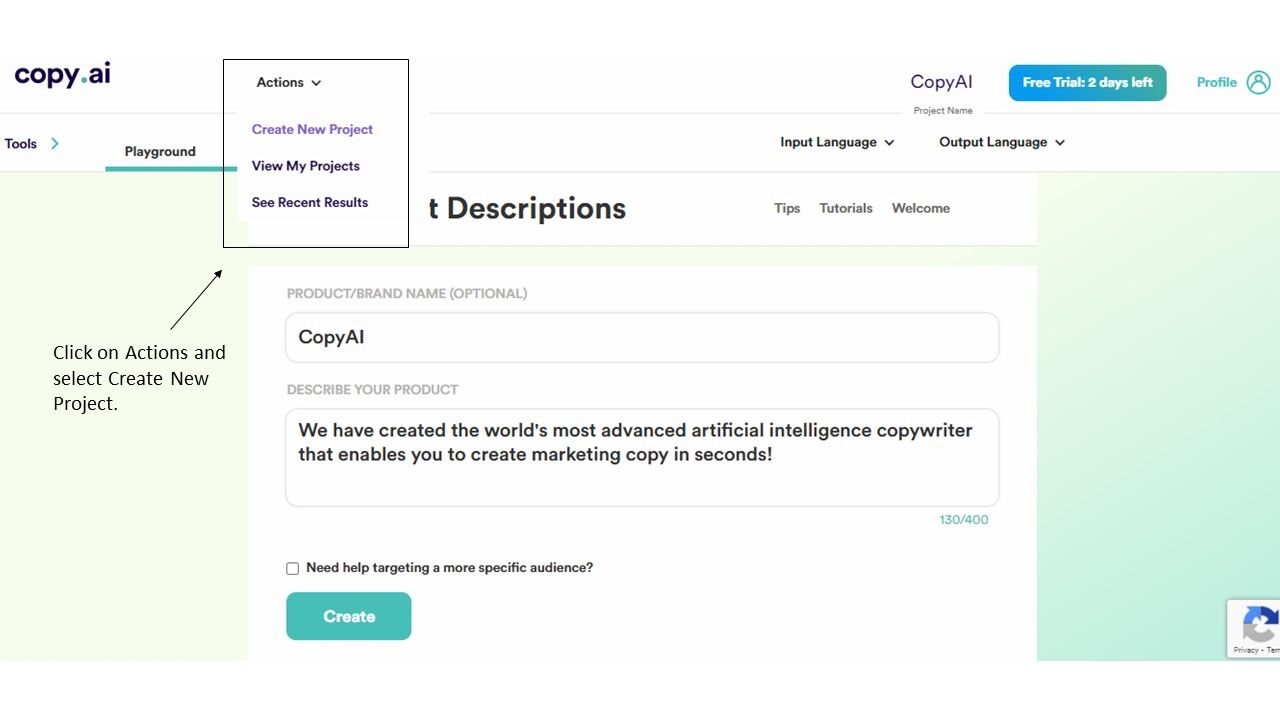Focus the Product/Brand Name input field
Screen dimensions: 1280x720
(642, 338)
